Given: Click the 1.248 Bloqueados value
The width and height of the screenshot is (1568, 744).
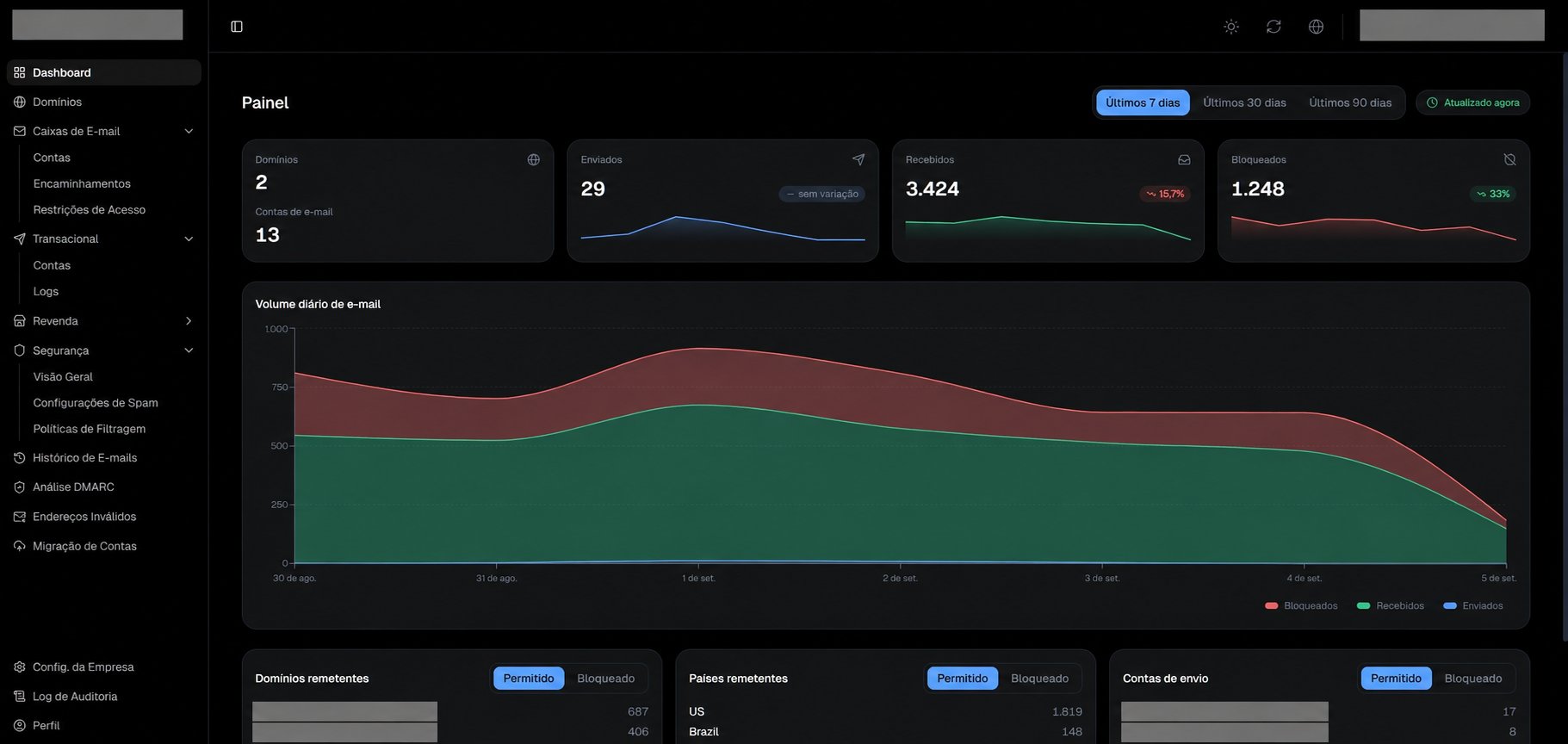Looking at the screenshot, I should click(1258, 189).
